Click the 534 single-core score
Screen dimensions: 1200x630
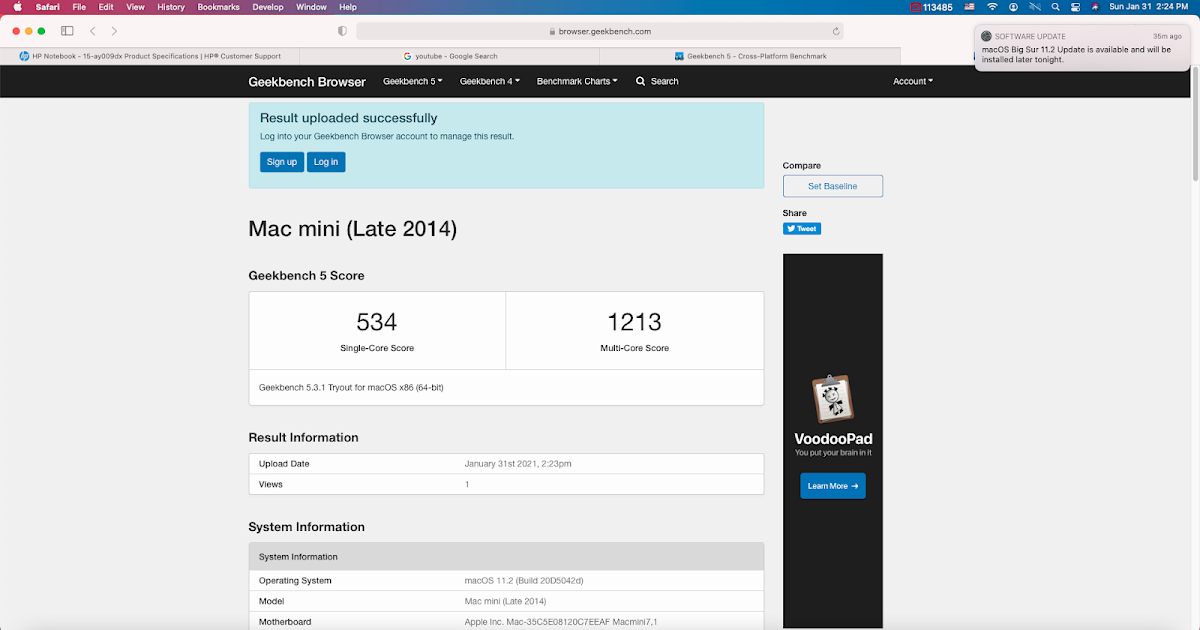377,322
